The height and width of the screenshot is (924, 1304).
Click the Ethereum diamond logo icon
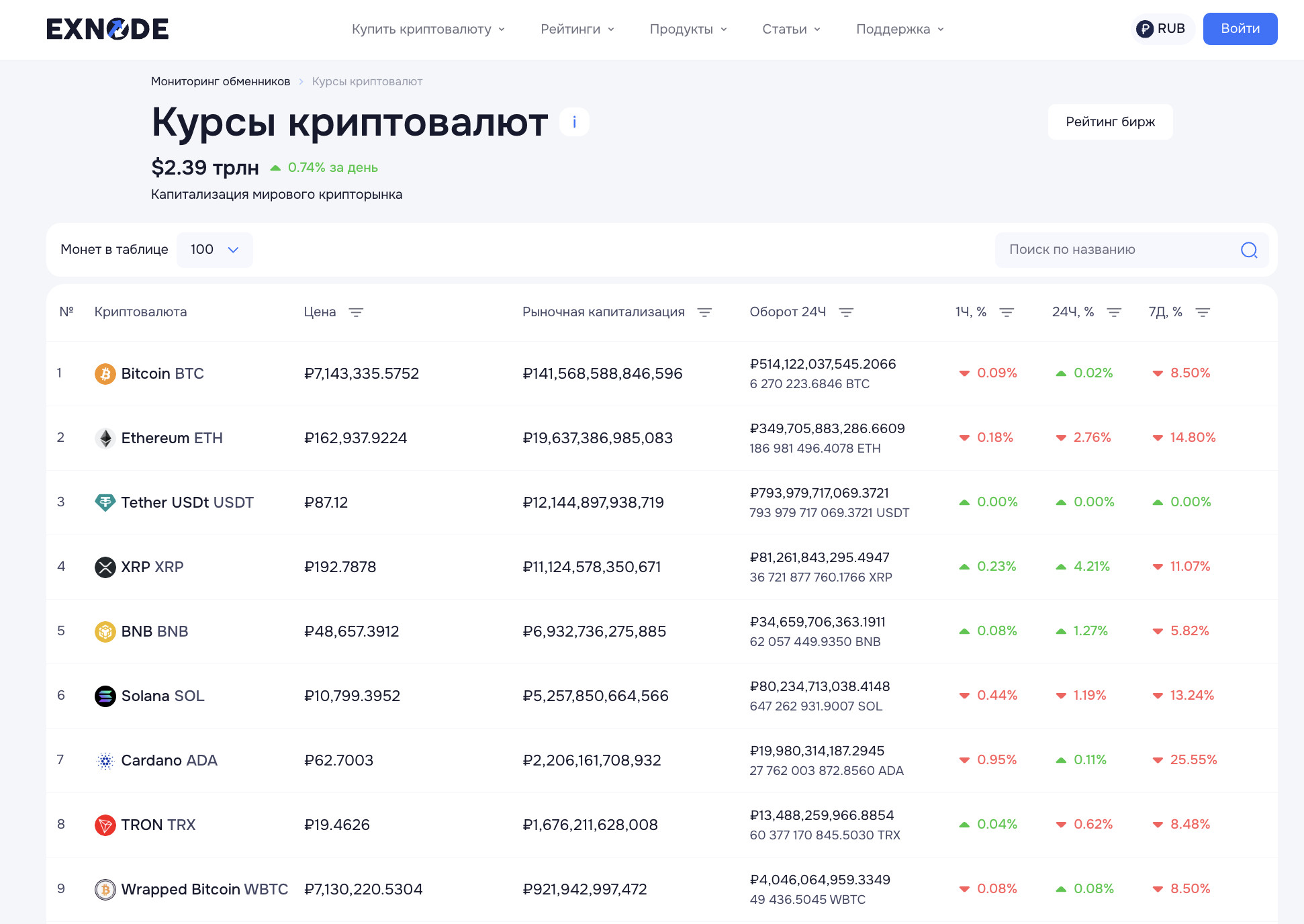105,438
